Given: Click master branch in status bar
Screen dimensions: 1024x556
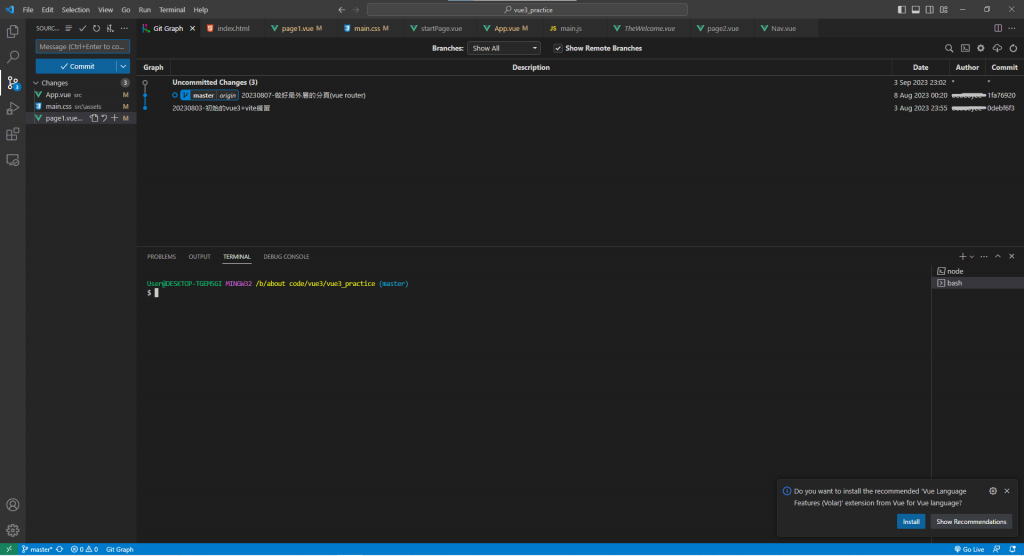Looking at the screenshot, I should pos(37,549).
